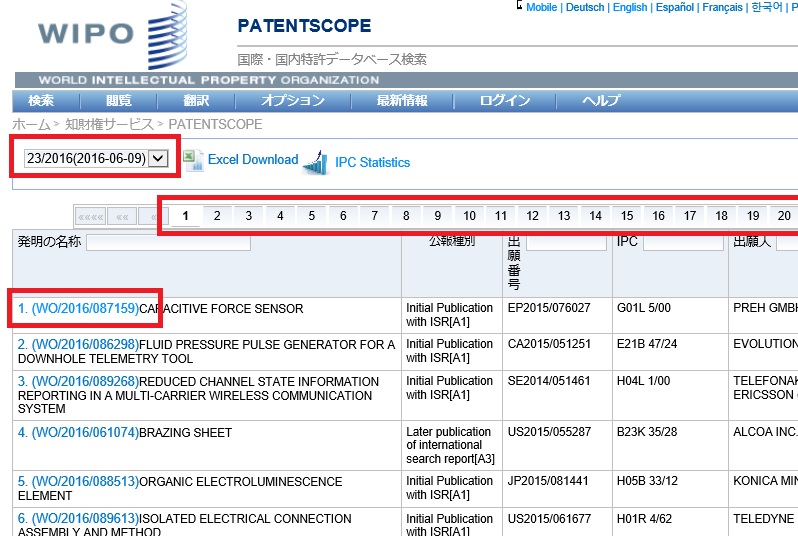Viewport: 798px width, 536px height.
Task: Go to results page 10
Action: (470, 216)
